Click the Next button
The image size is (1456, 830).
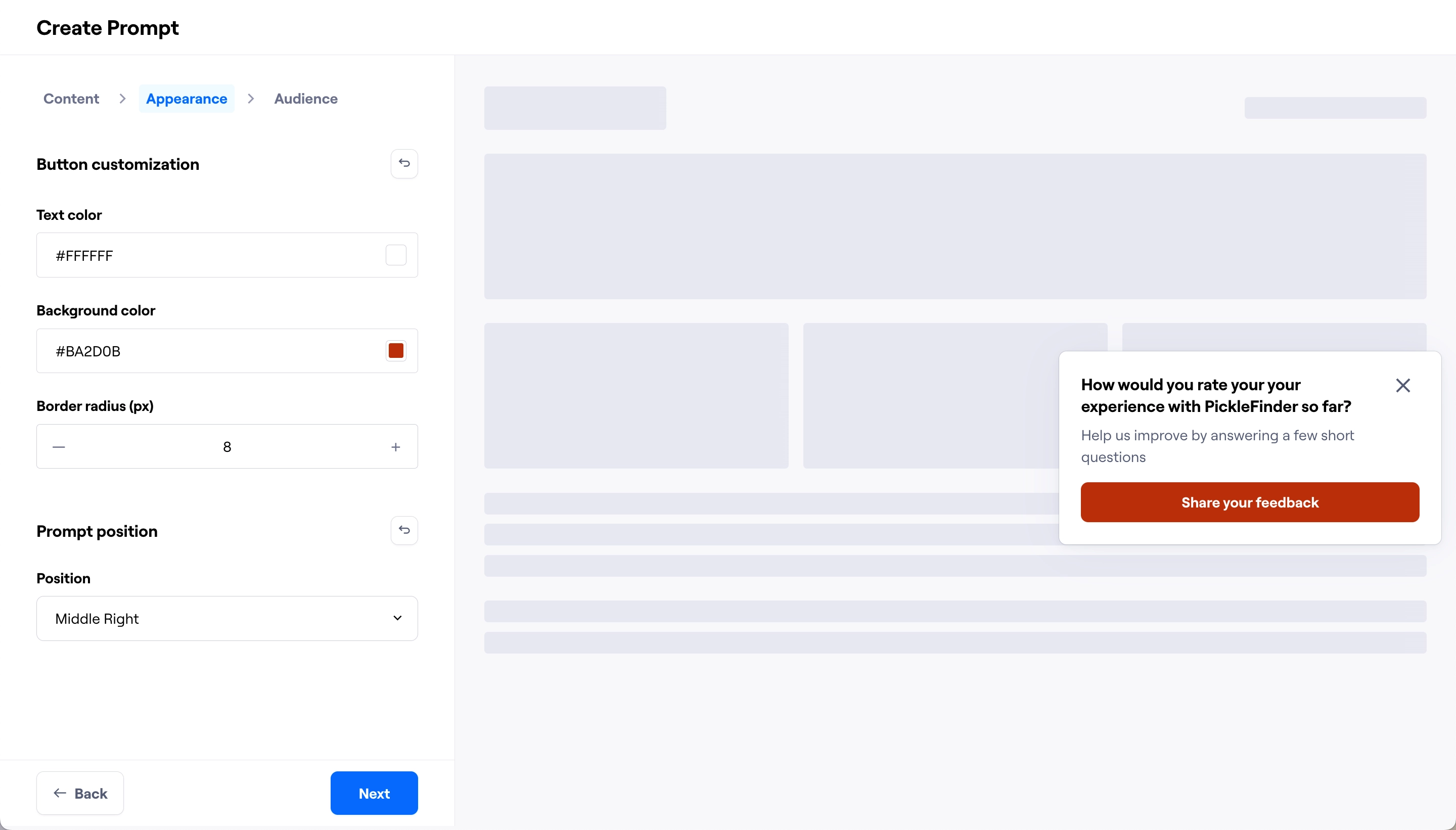pos(374,793)
